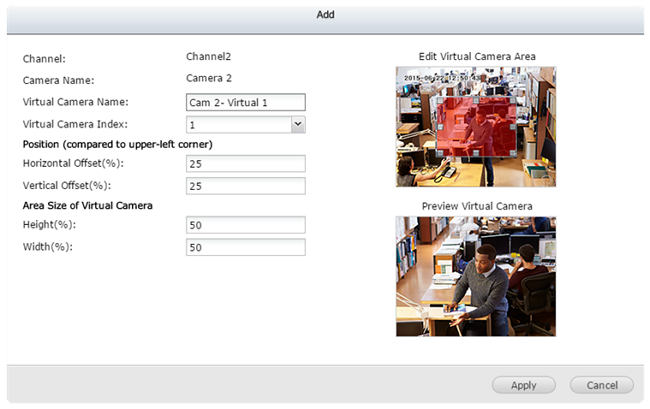The image size is (650, 409).
Task: Click the top-left resize handle of red area
Action: (440, 101)
